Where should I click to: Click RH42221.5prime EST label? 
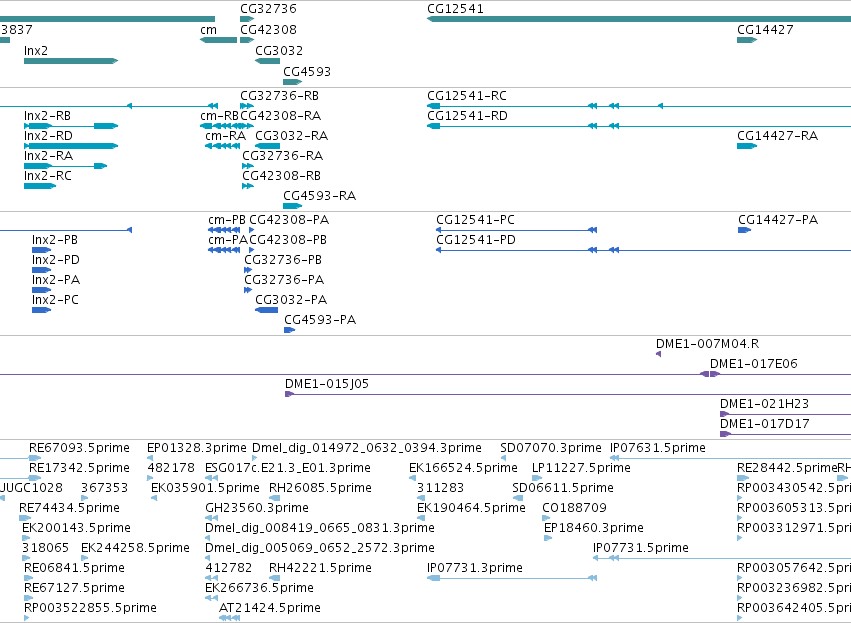[320, 568]
